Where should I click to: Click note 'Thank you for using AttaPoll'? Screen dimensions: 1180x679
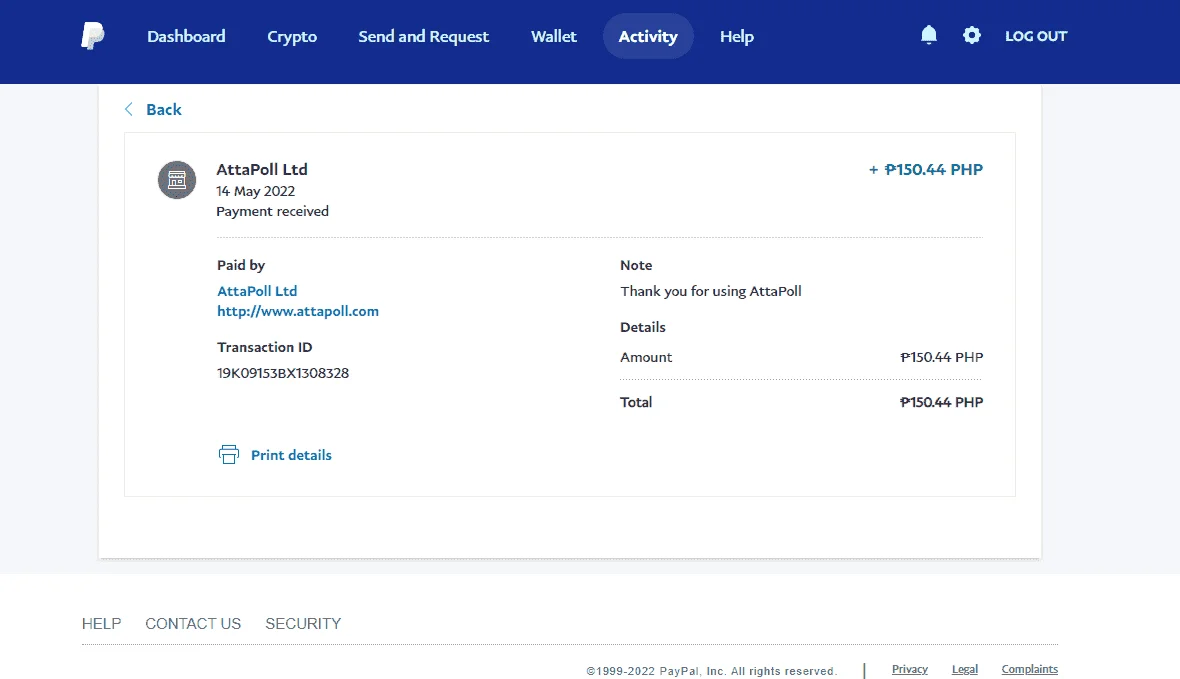coord(711,291)
